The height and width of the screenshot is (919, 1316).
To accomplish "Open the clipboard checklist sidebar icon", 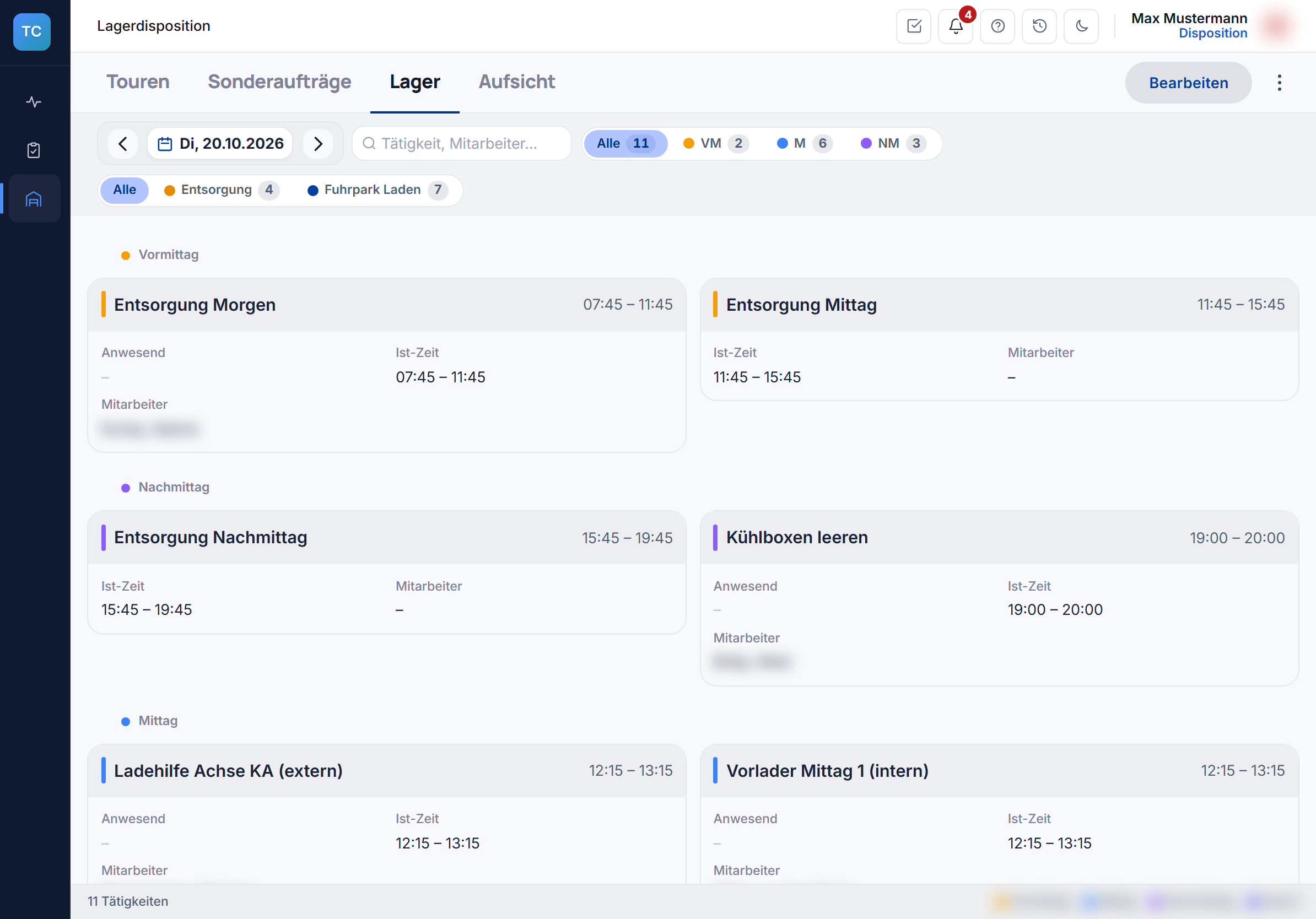I will 34,150.
